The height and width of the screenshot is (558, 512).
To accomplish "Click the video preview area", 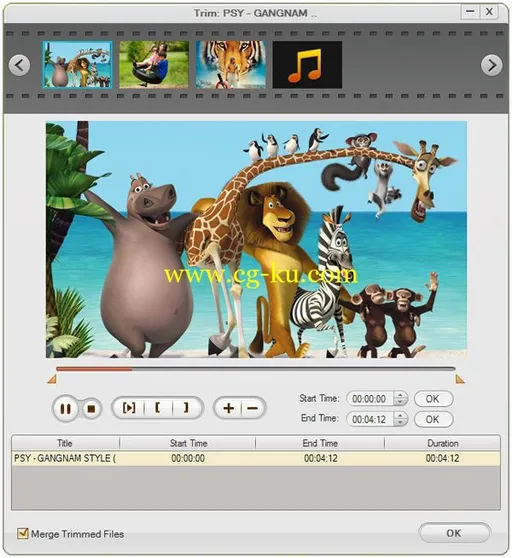I will tap(256, 239).
